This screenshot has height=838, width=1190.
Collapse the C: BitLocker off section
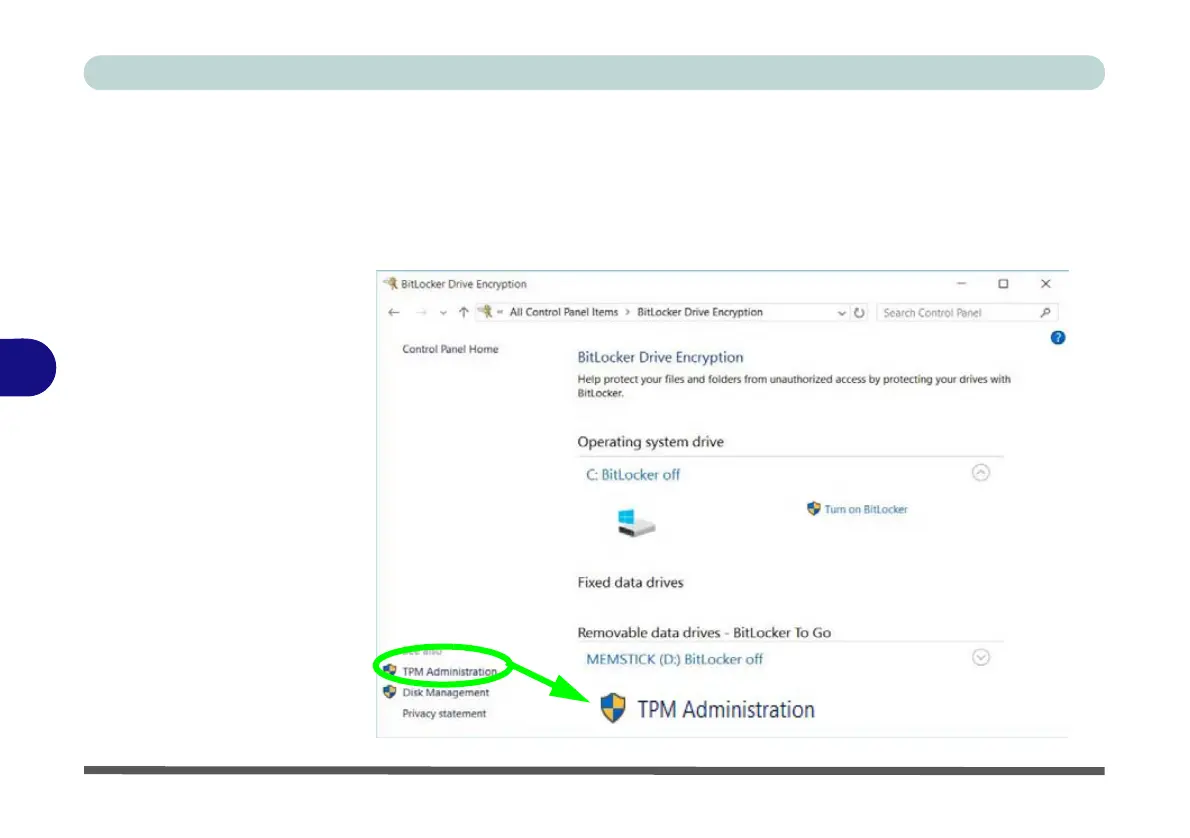pos(981,473)
